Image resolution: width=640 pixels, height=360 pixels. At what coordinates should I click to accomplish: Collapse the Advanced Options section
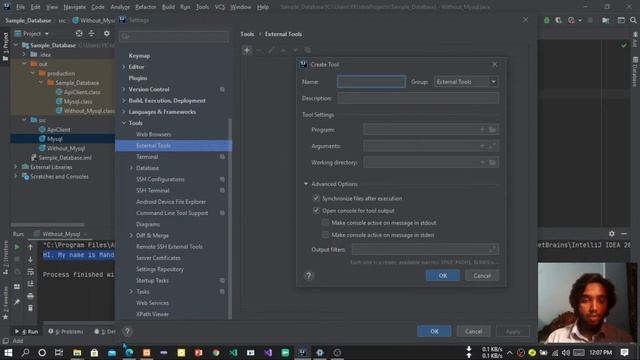(x=306, y=184)
